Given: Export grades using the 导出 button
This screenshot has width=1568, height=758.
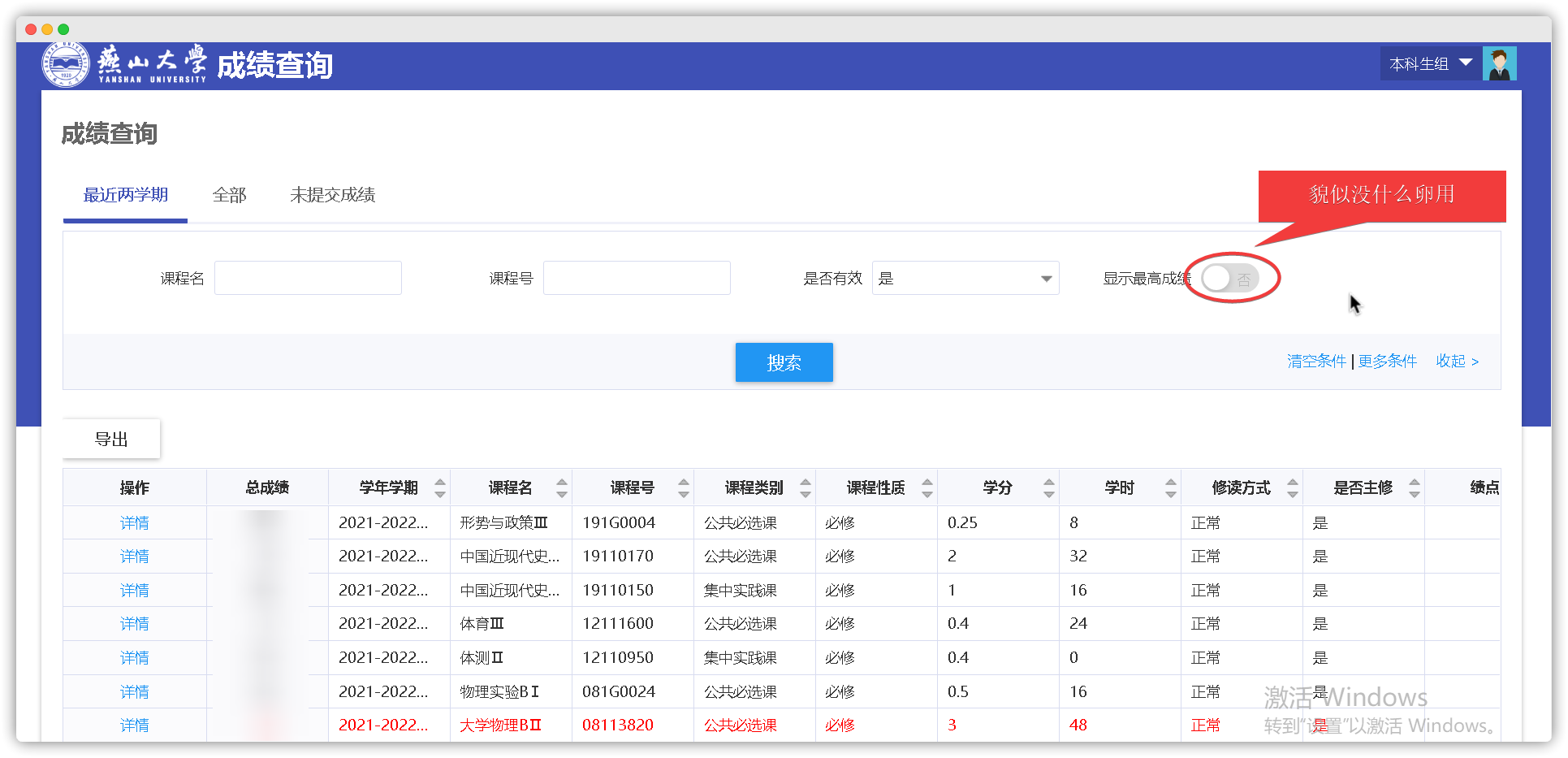Looking at the screenshot, I should tap(111, 438).
